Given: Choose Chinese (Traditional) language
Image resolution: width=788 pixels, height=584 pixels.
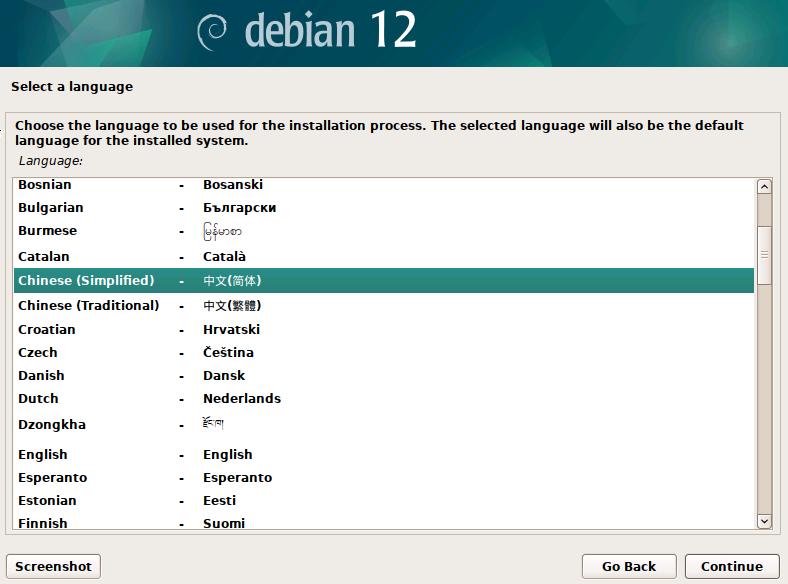Looking at the screenshot, I should click(x=383, y=306).
